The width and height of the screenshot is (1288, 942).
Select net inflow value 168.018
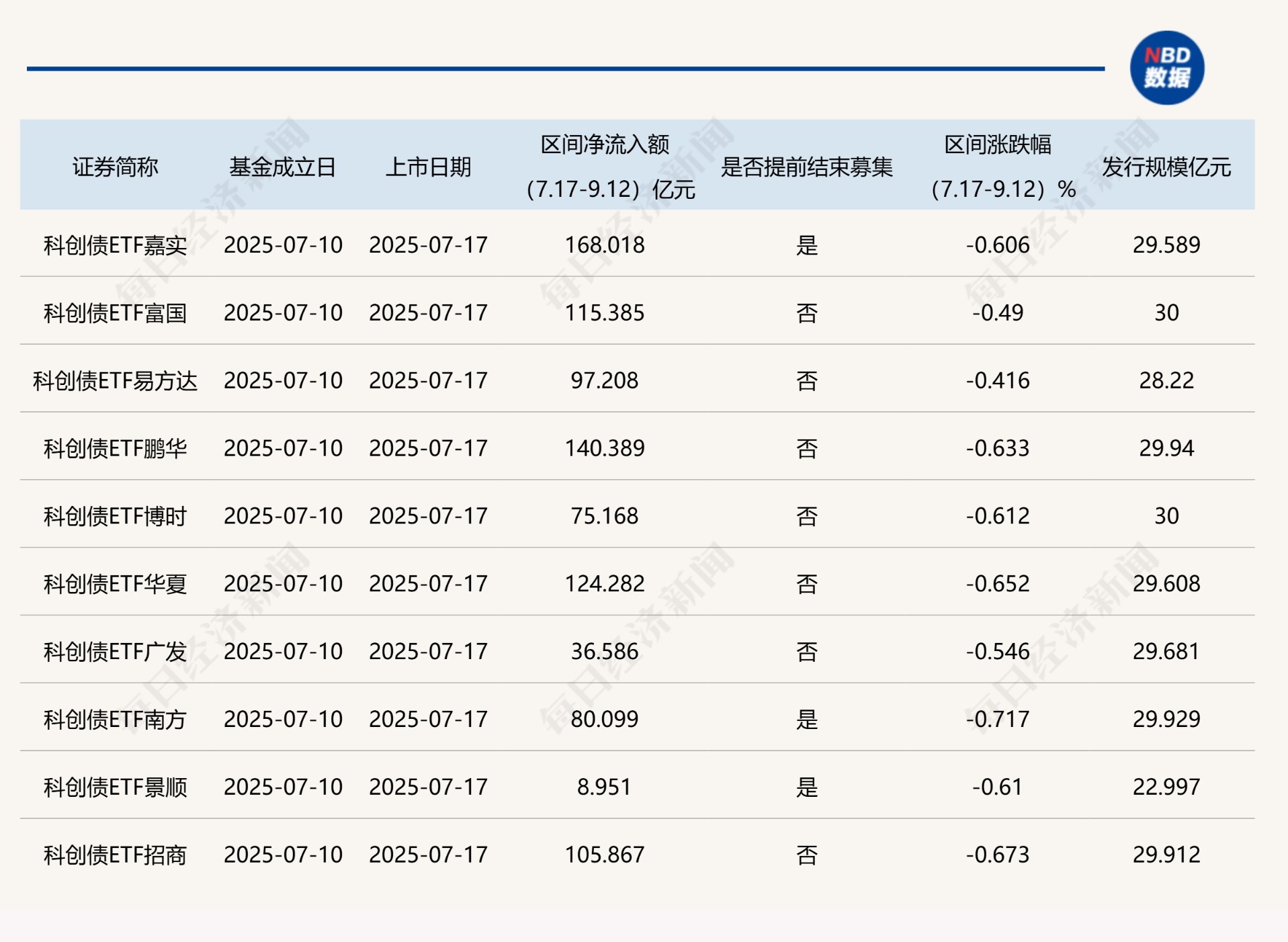(x=604, y=245)
